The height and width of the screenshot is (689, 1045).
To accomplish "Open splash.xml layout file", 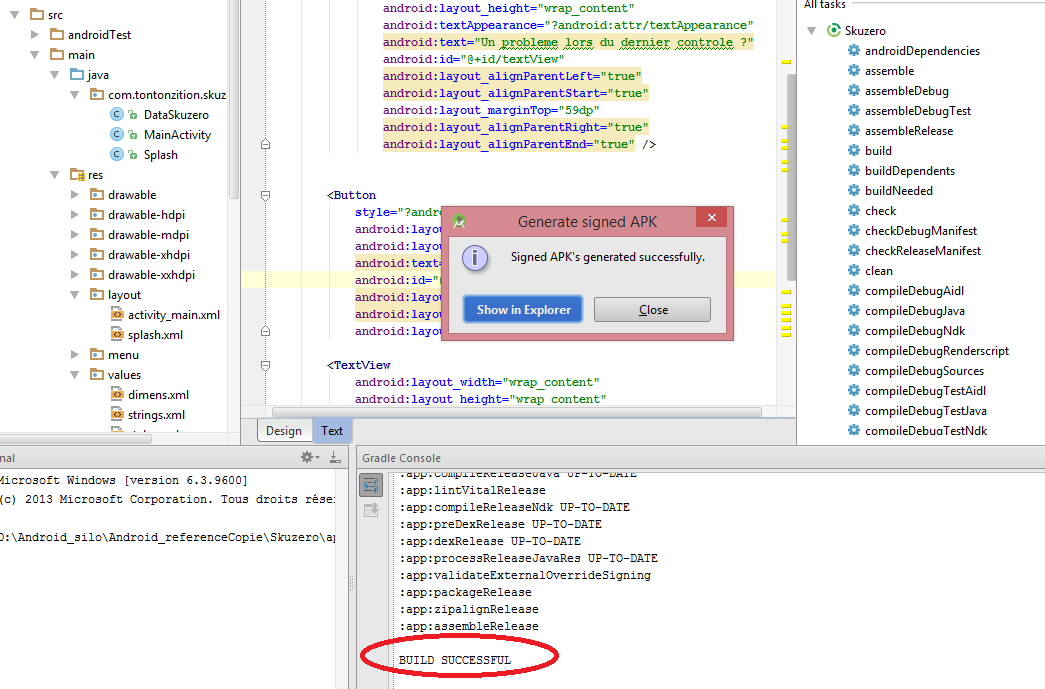I will pos(155,335).
